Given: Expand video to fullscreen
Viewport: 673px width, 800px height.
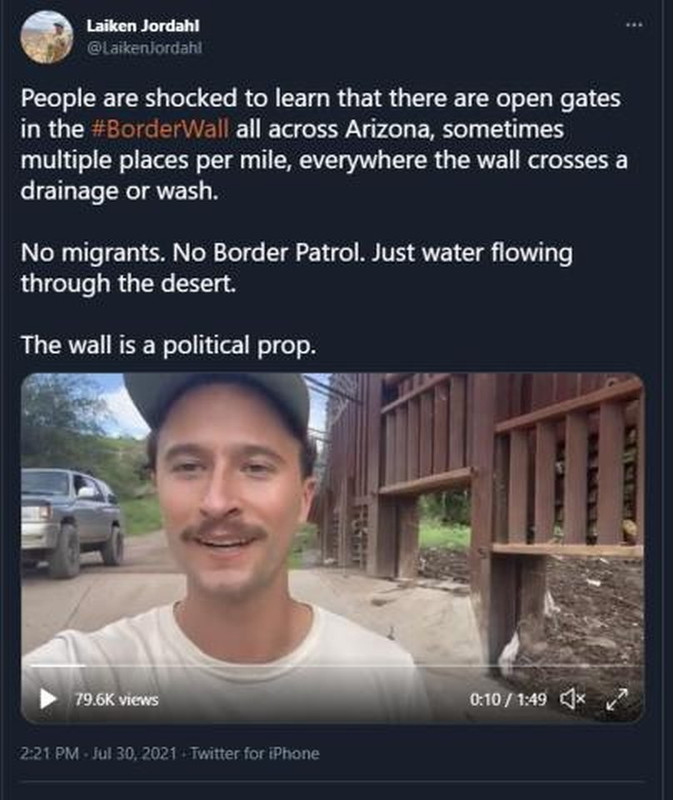Looking at the screenshot, I should pyautogui.click(x=617, y=698).
